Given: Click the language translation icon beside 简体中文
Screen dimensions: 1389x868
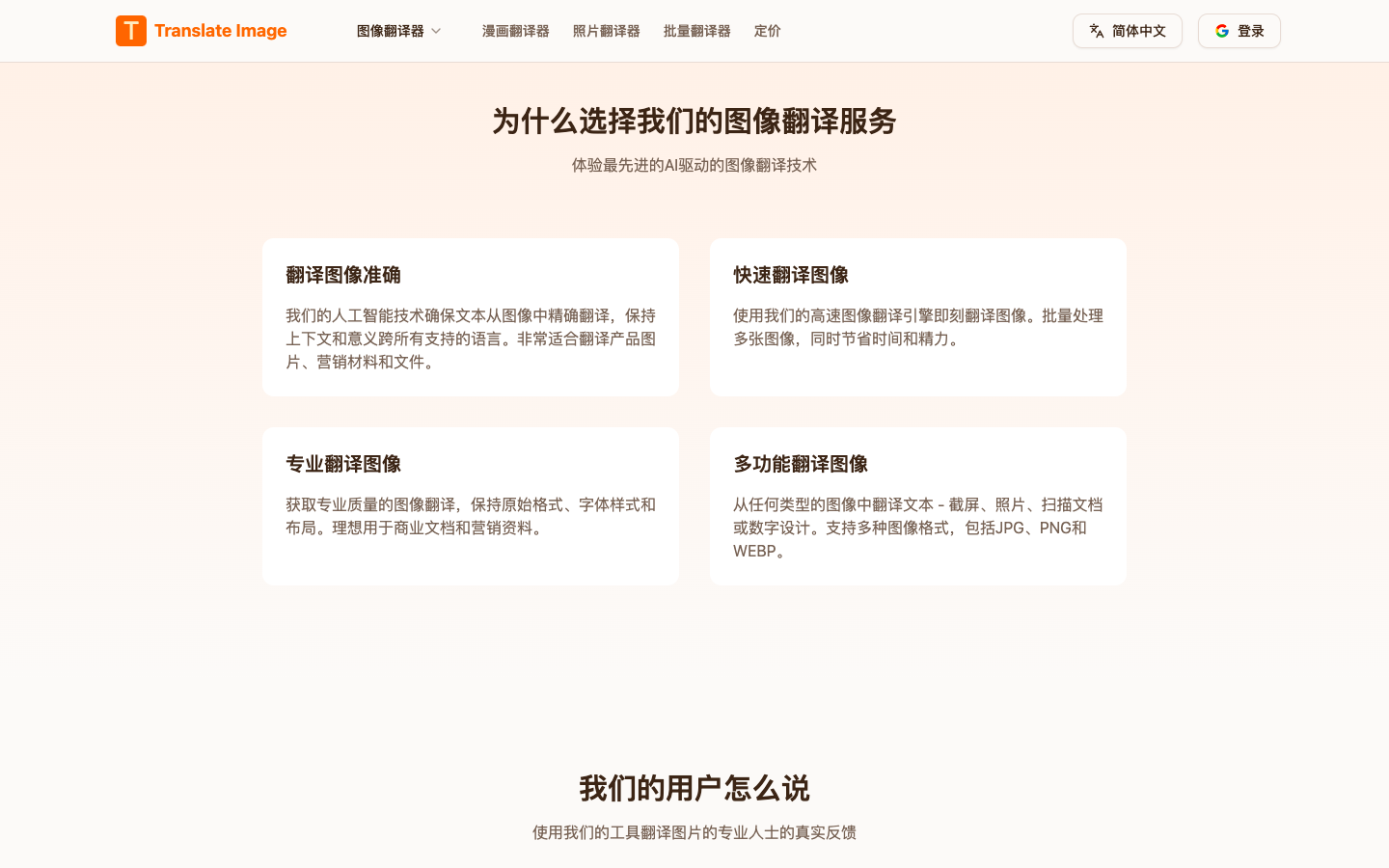Looking at the screenshot, I should tap(1097, 31).
